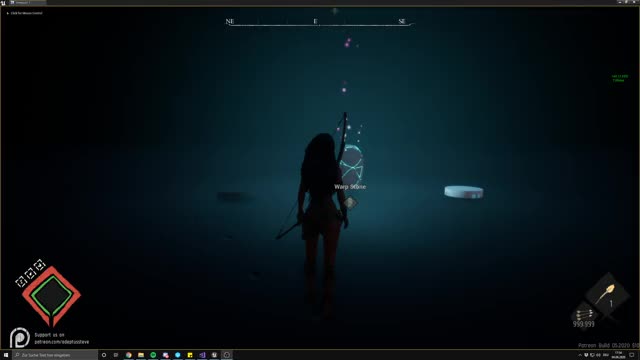This screenshot has height=360, width=640.
Task: Click the glowing Warp Stone orb
Action: (351, 164)
